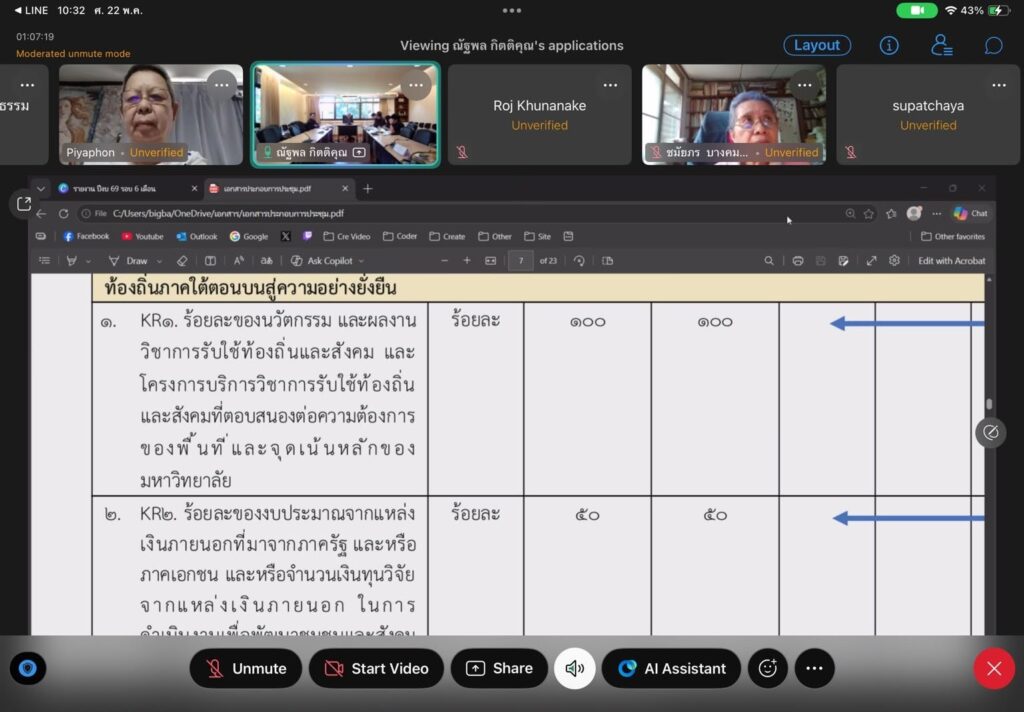Image resolution: width=1024 pixels, height=712 pixels.
Task: Click the red leave meeting button
Action: point(994,668)
